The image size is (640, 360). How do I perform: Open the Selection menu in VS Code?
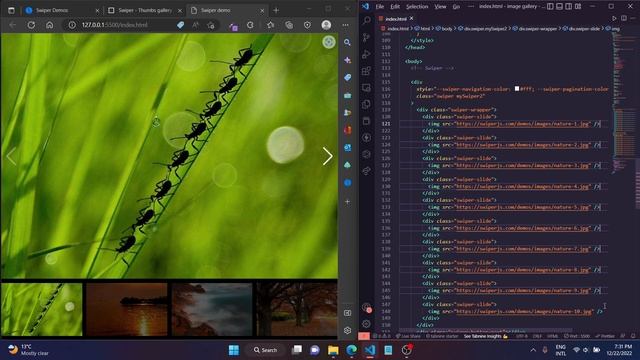[417, 7]
